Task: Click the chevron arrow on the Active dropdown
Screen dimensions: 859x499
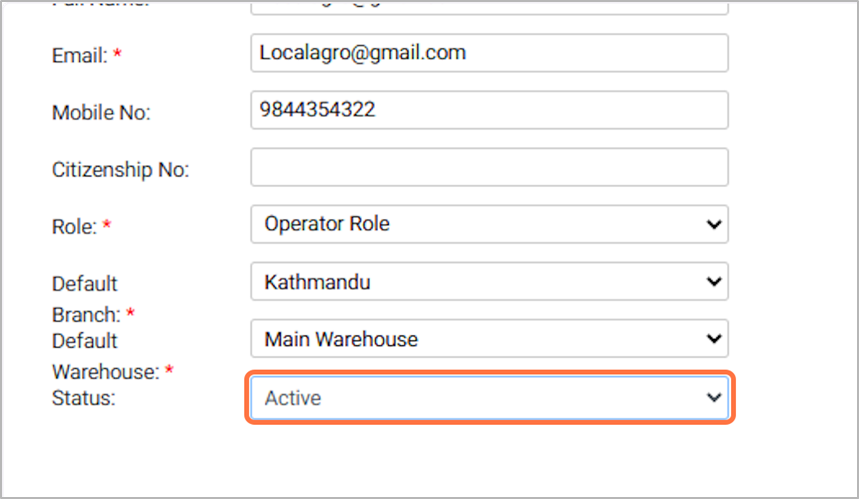Action: [713, 398]
